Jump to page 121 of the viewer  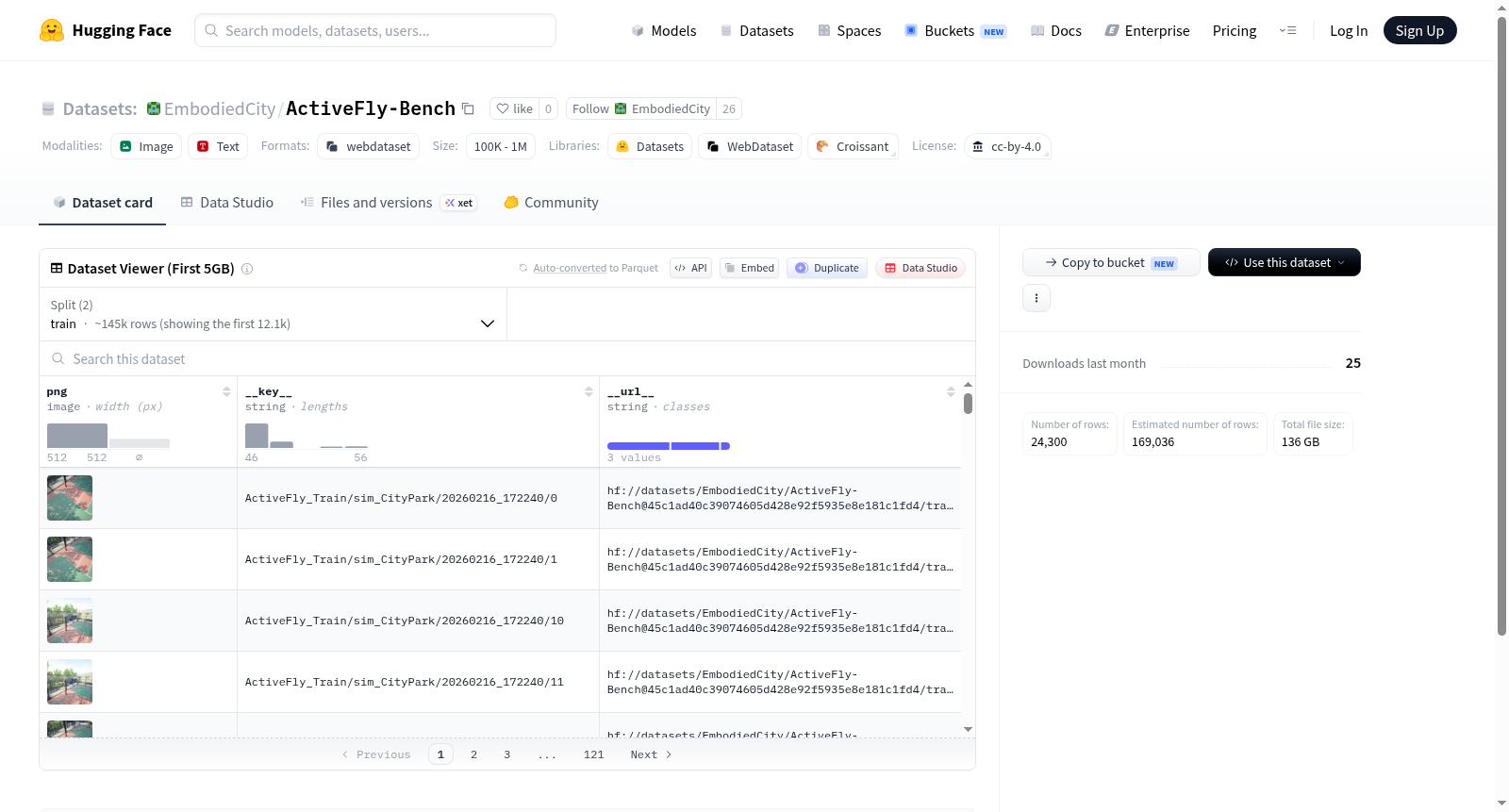click(x=593, y=754)
